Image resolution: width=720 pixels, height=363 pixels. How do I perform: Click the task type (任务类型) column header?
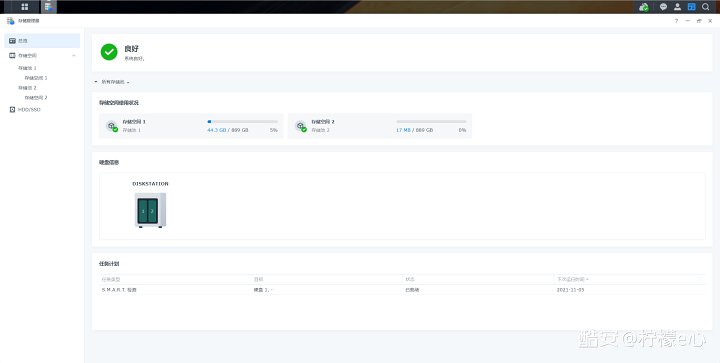coord(111,279)
